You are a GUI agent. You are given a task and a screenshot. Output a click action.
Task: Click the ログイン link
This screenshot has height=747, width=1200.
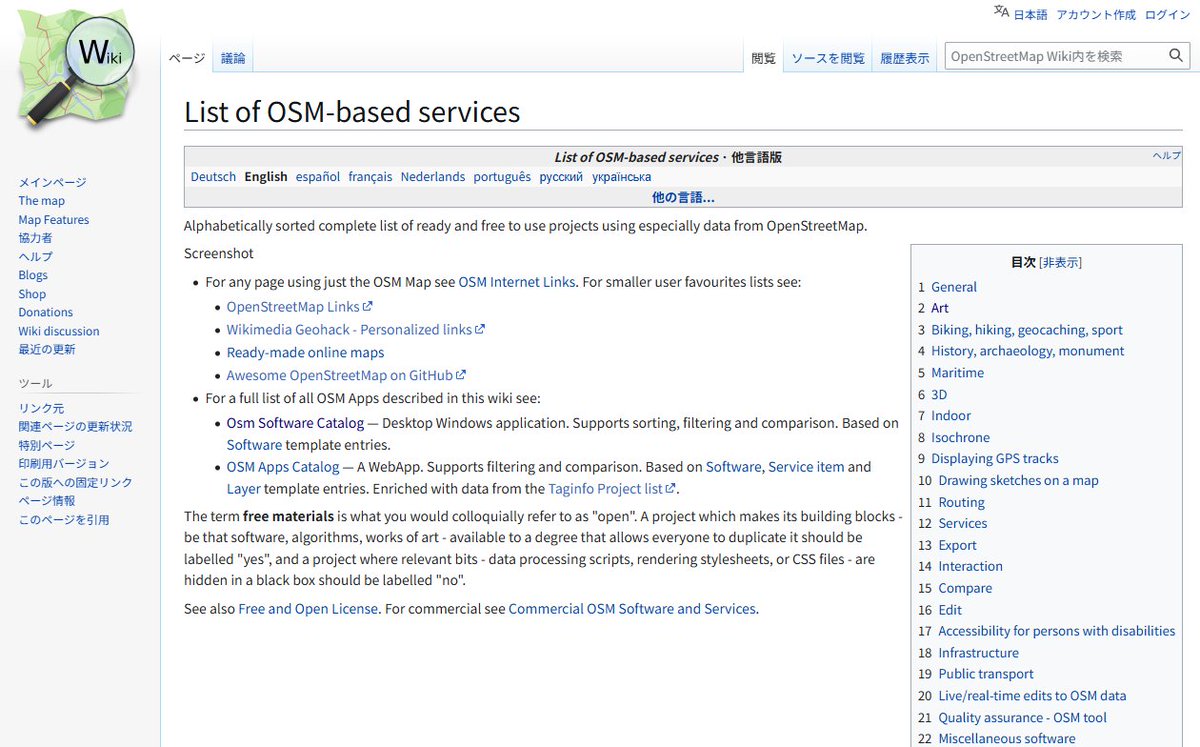pyautogui.click(x=1168, y=15)
